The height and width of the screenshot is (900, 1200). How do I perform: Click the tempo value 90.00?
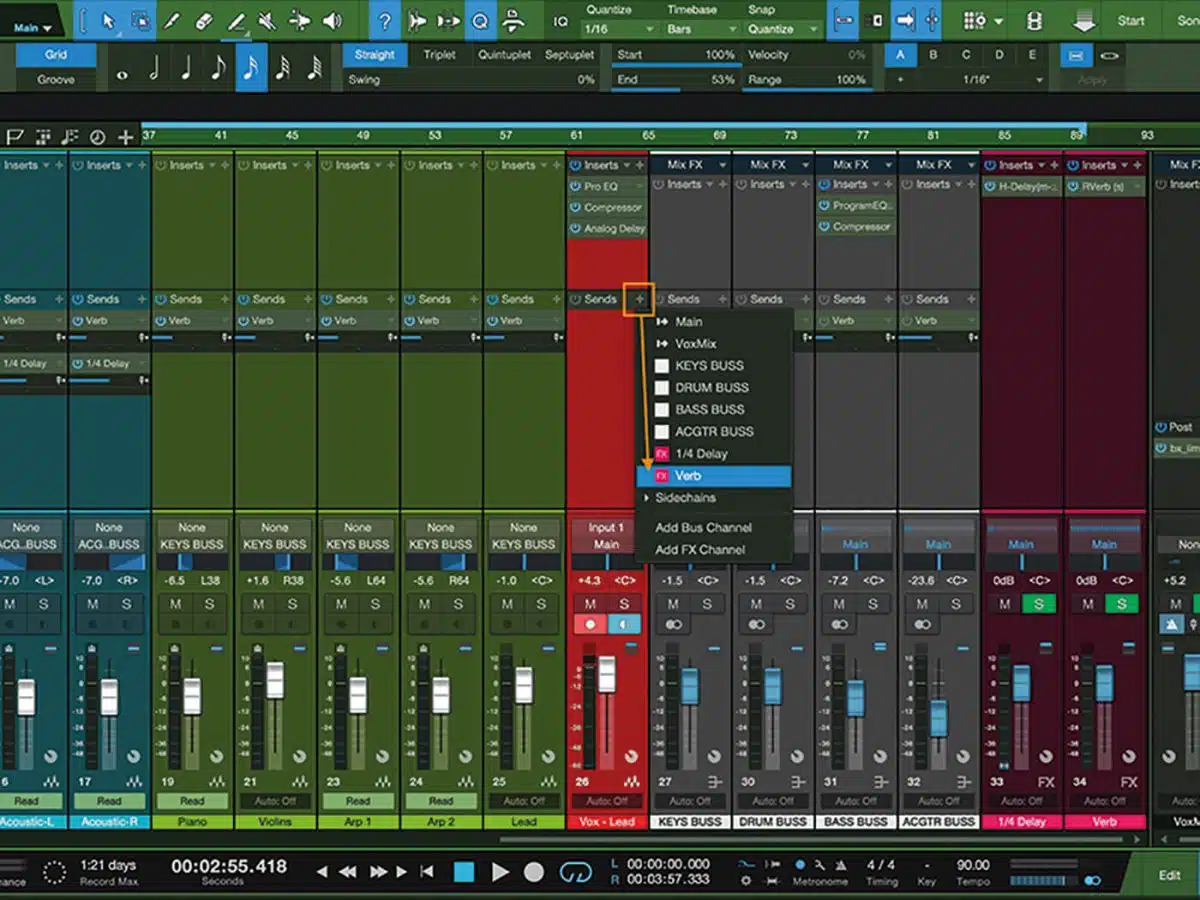pos(973,865)
